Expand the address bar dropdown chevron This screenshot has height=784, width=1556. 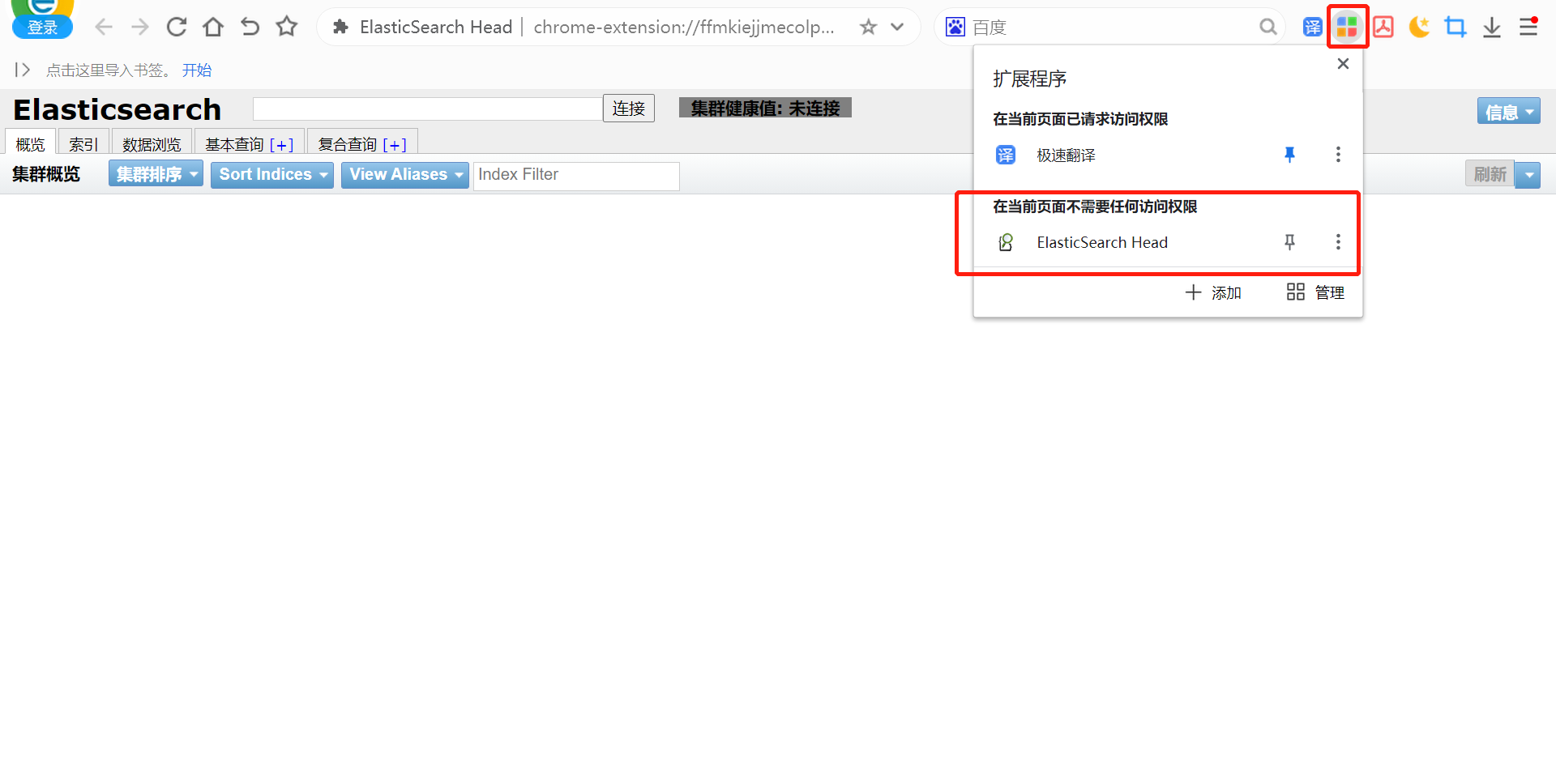click(897, 27)
